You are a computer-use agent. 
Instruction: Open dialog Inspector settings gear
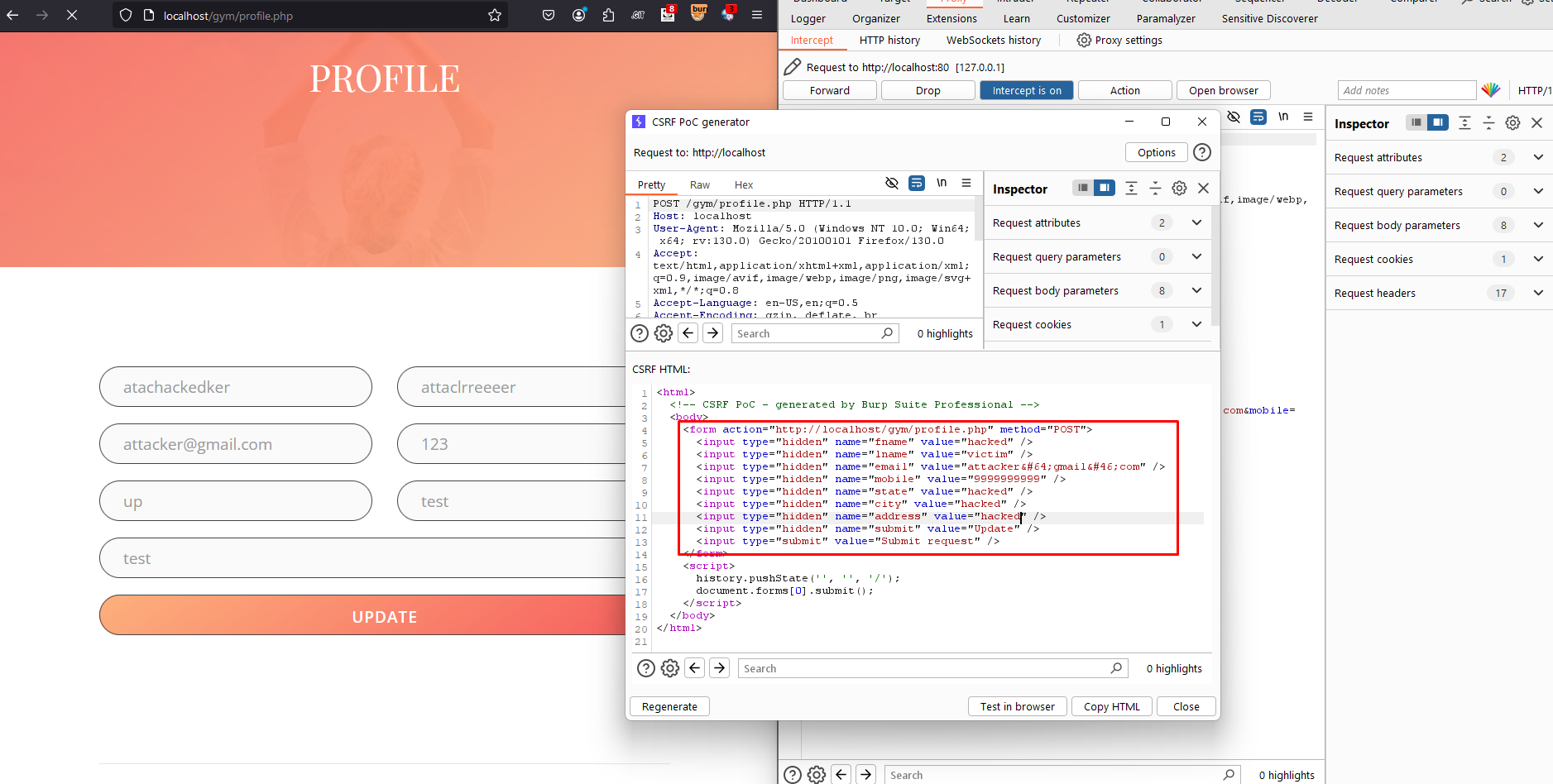coord(1179,189)
